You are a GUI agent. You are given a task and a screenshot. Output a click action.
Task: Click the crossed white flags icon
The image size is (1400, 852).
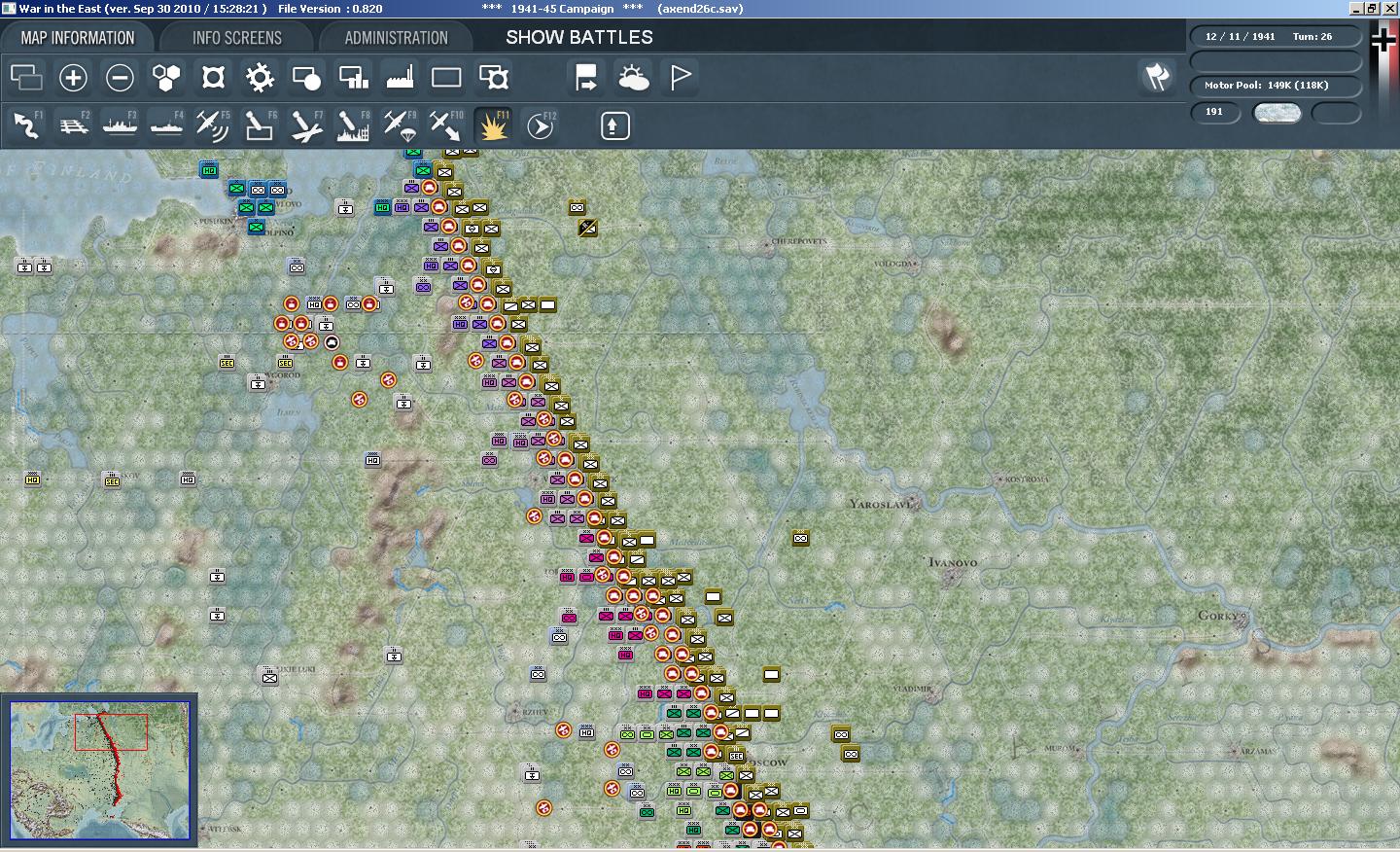click(1156, 78)
